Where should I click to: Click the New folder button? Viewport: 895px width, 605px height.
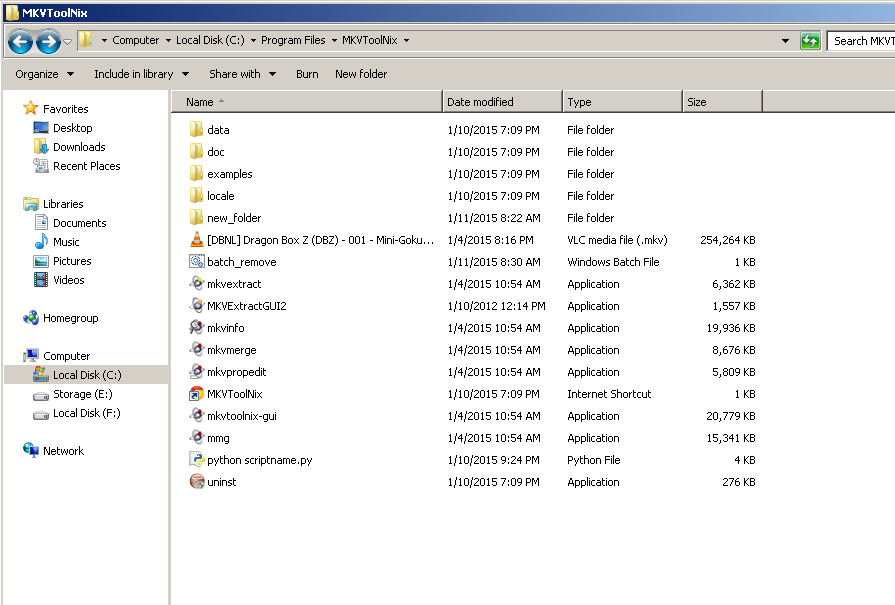(361, 74)
